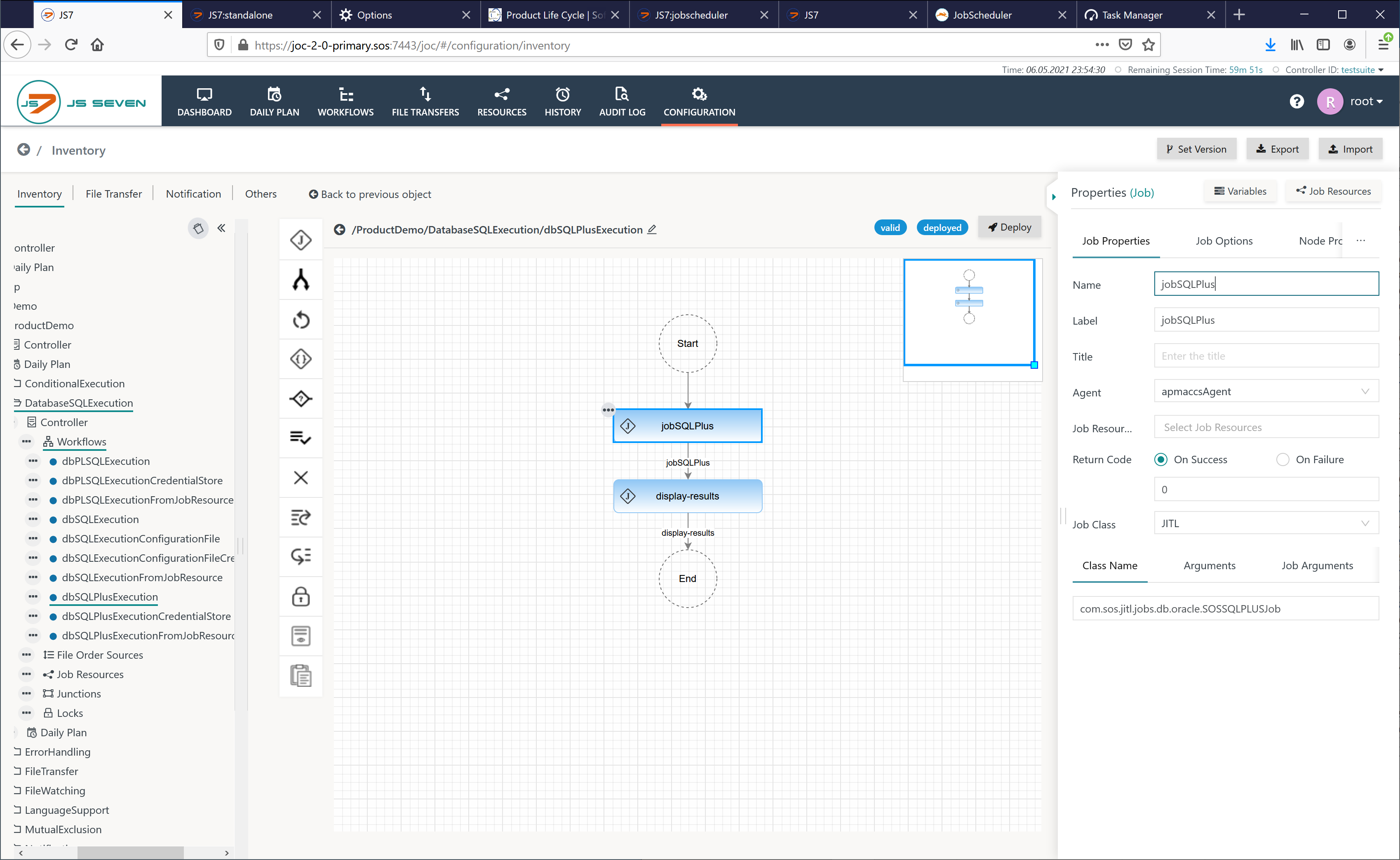
Task: Open the jobSQLPlus node action menu dots
Action: coord(608,410)
